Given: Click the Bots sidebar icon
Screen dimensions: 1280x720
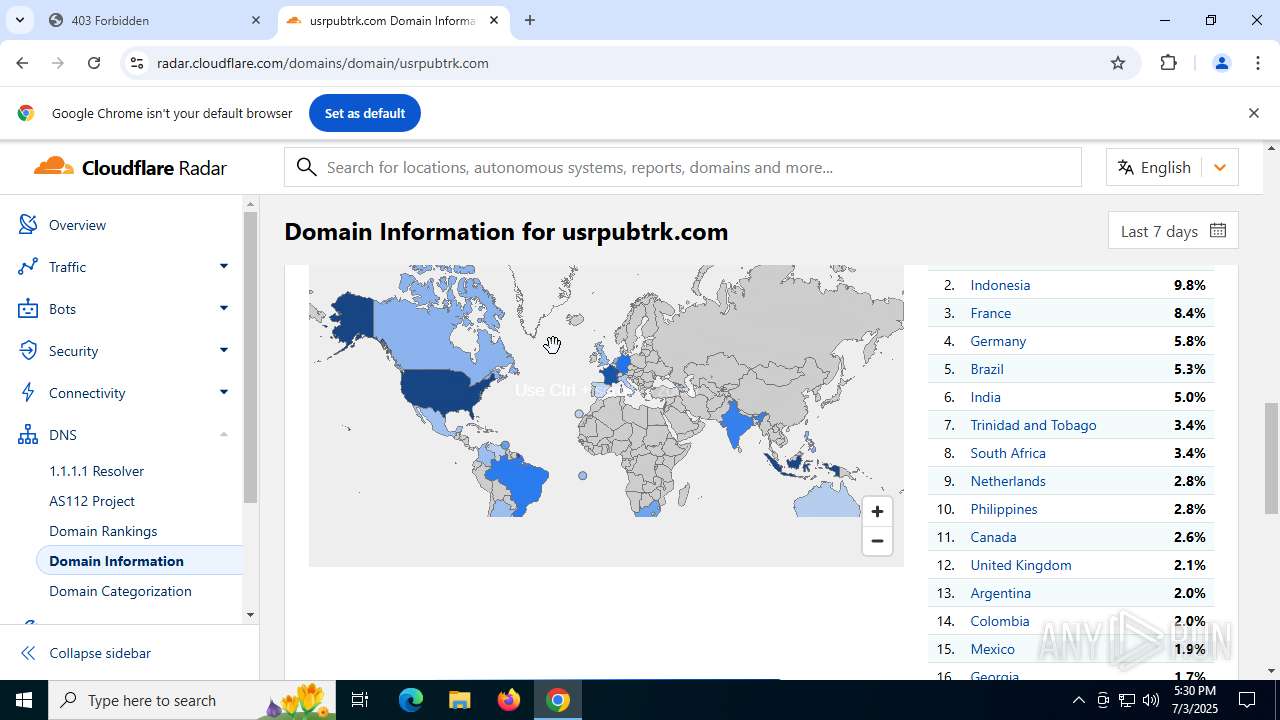Looking at the screenshot, I should pyautogui.click(x=28, y=309).
